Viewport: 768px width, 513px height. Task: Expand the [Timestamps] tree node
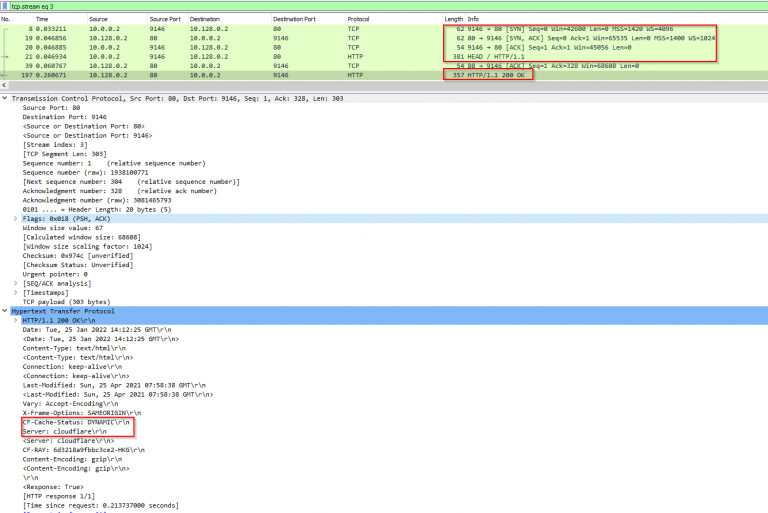coord(15,291)
